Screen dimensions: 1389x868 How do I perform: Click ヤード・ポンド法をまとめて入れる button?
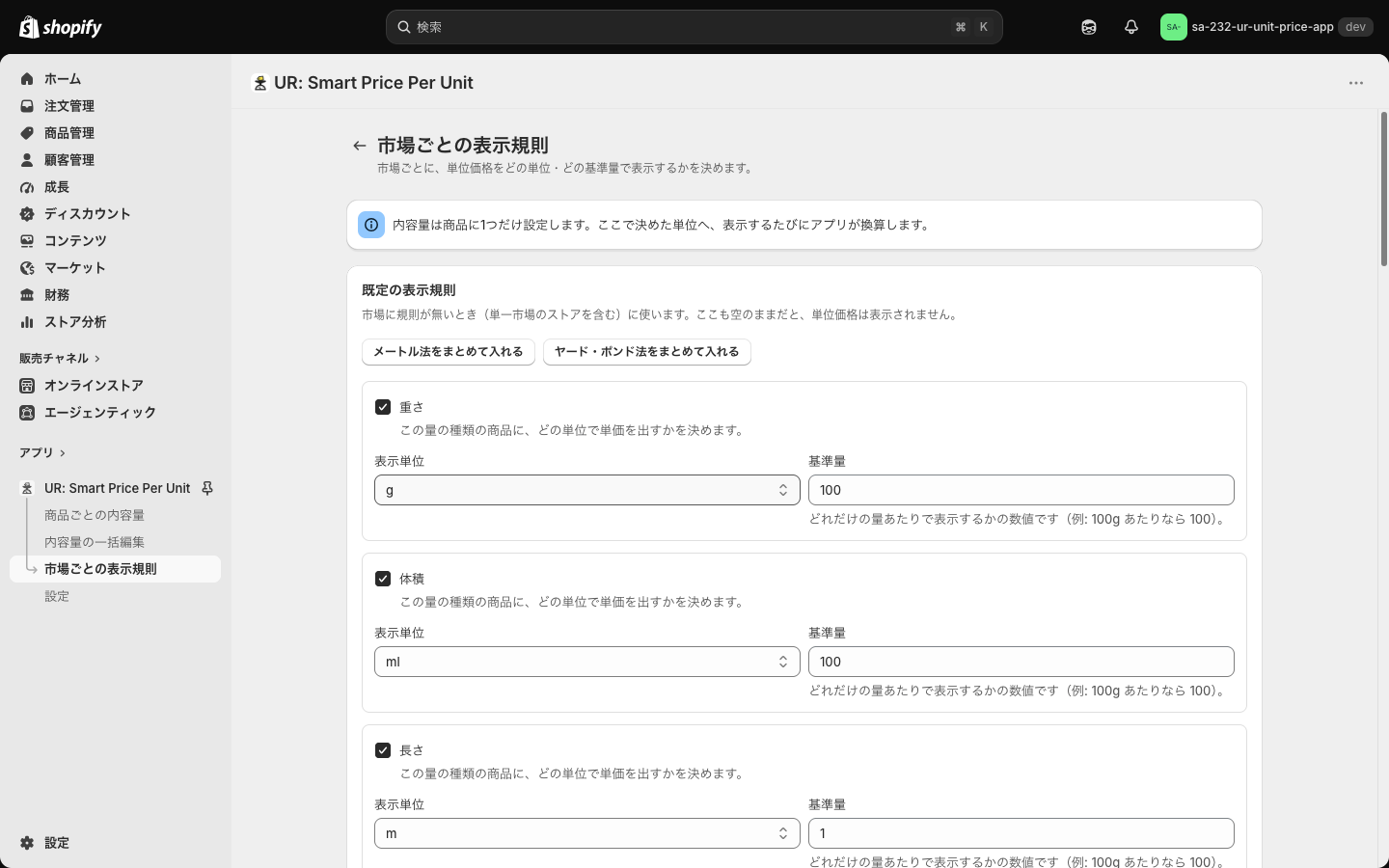point(647,352)
